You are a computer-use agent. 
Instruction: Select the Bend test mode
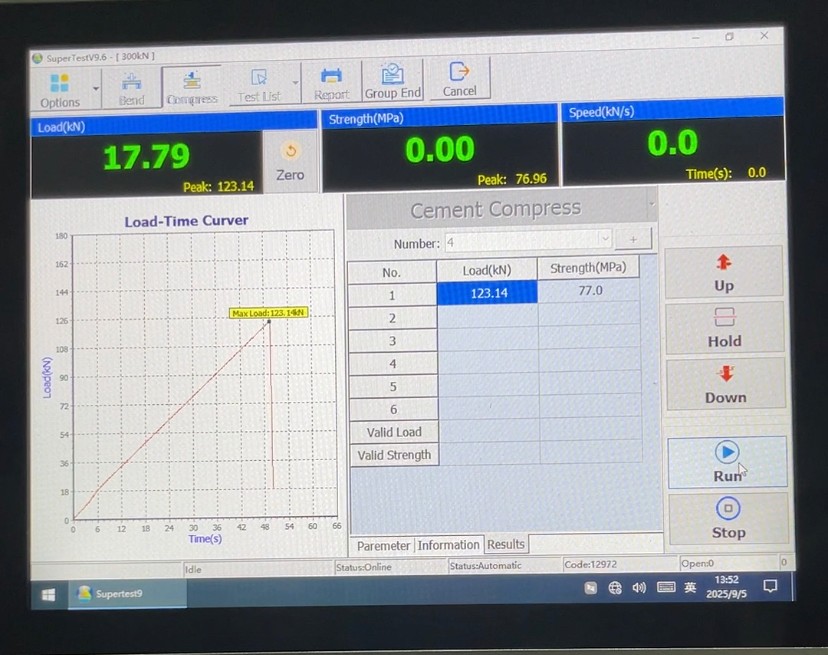[x=131, y=88]
